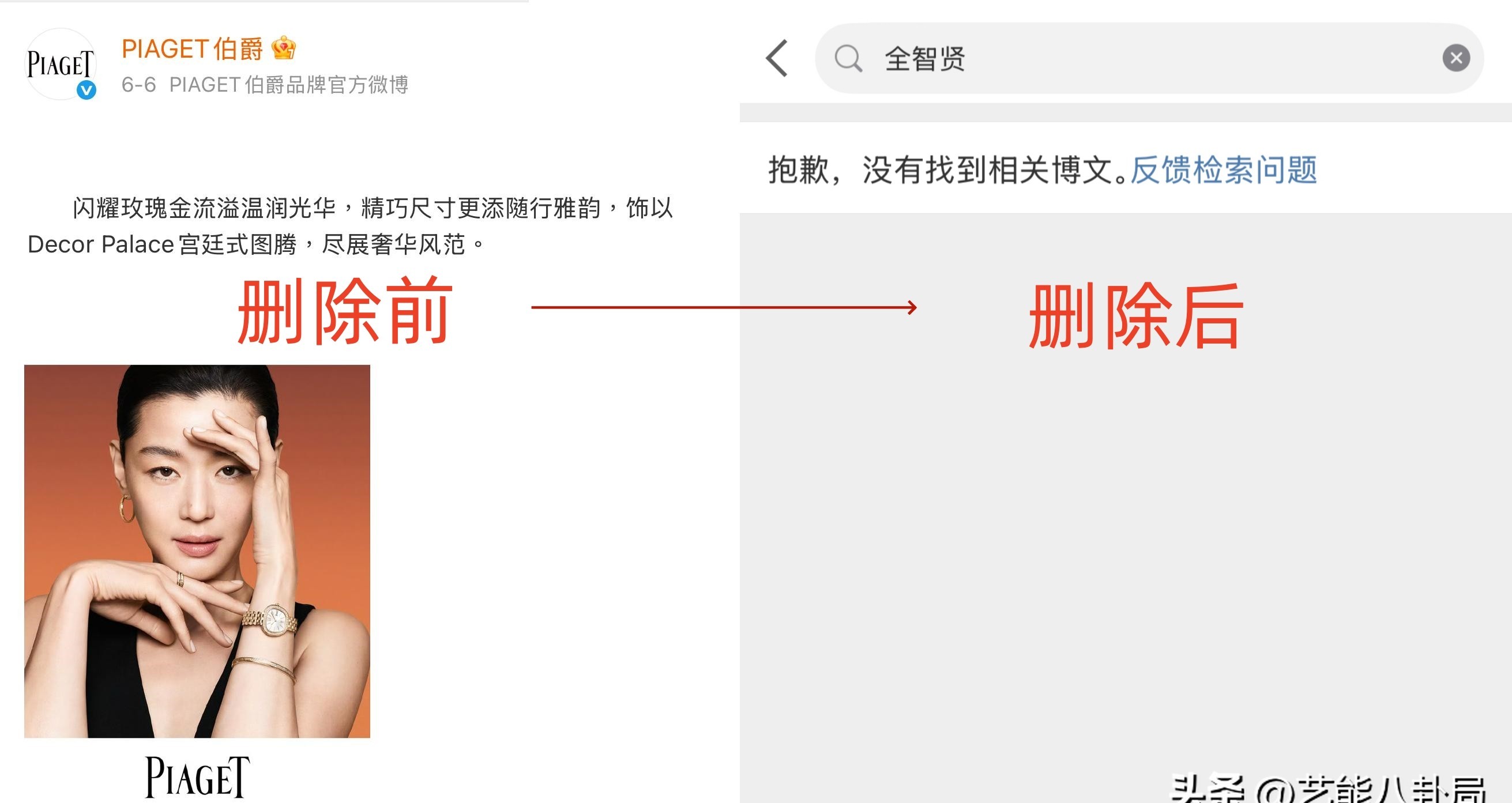The image size is (1512, 803).
Task: Click the red 删除前 label
Action: [x=345, y=311]
